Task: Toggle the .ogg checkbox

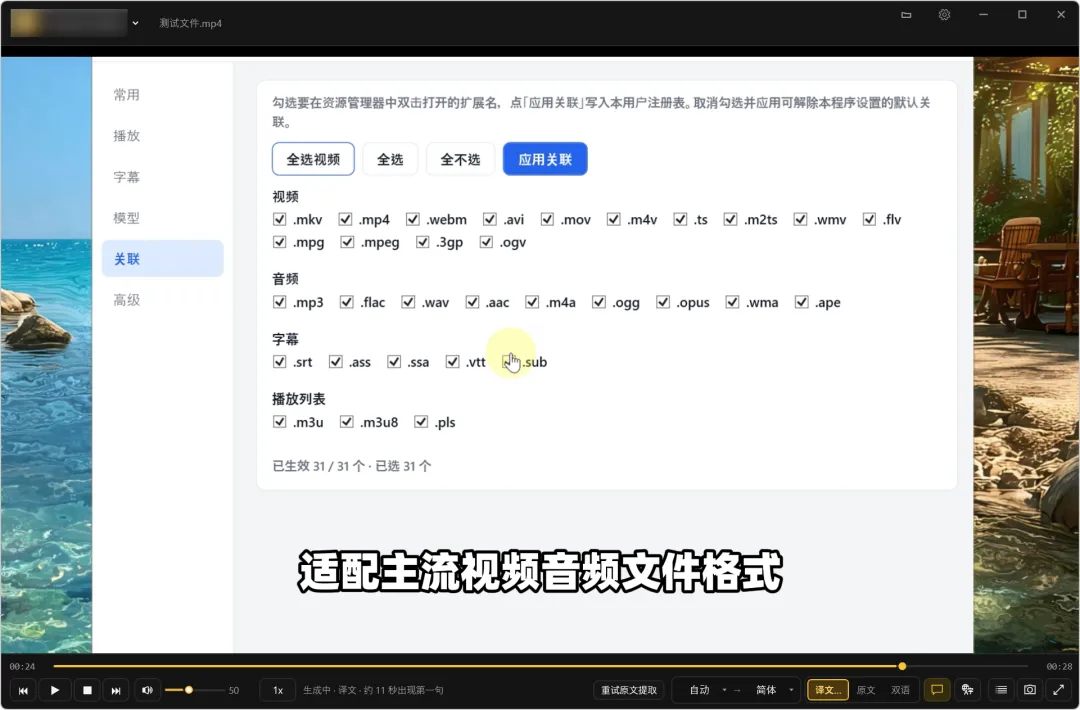Action: 599,302
